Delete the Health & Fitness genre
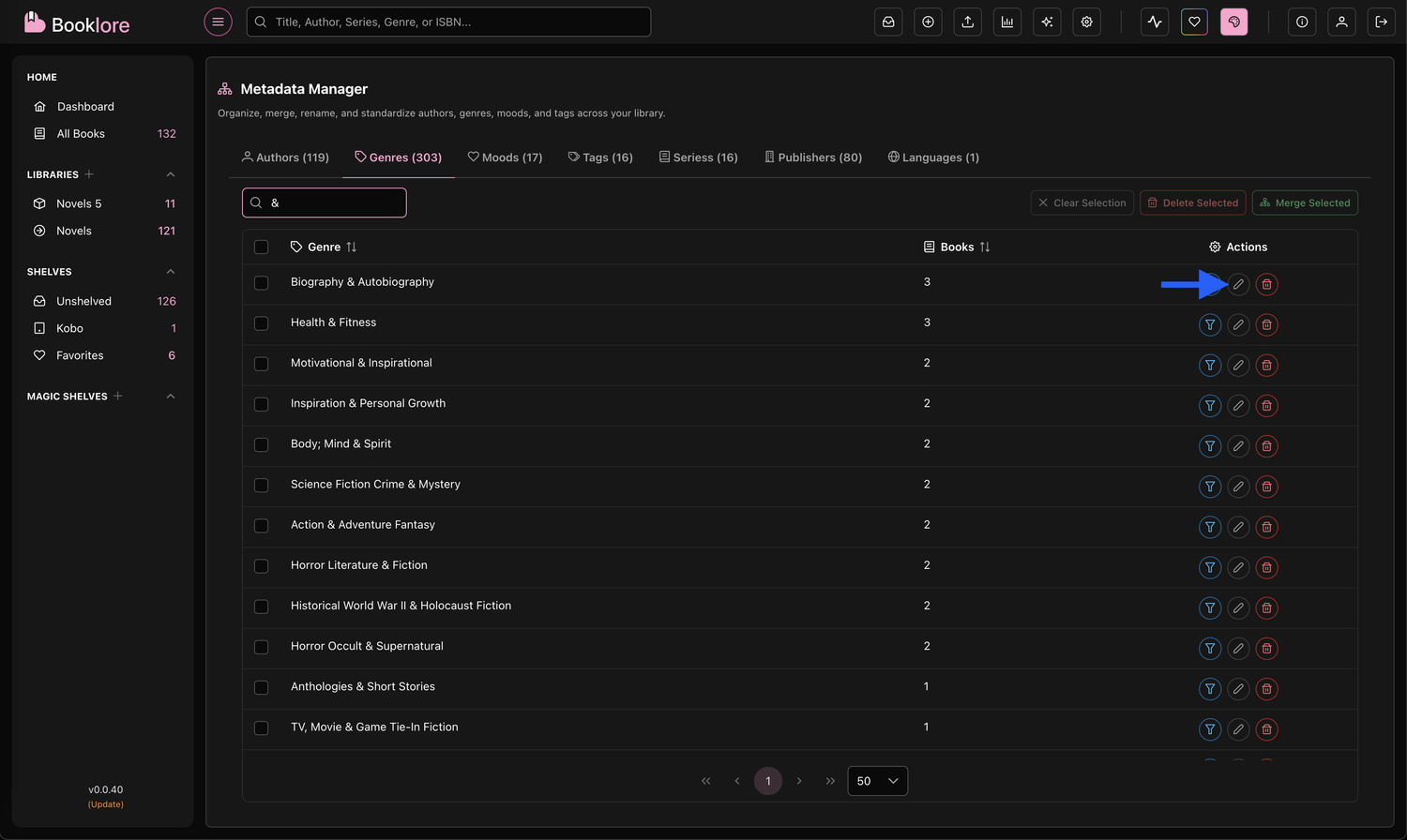The width and height of the screenshot is (1407, 840). 1266,324
